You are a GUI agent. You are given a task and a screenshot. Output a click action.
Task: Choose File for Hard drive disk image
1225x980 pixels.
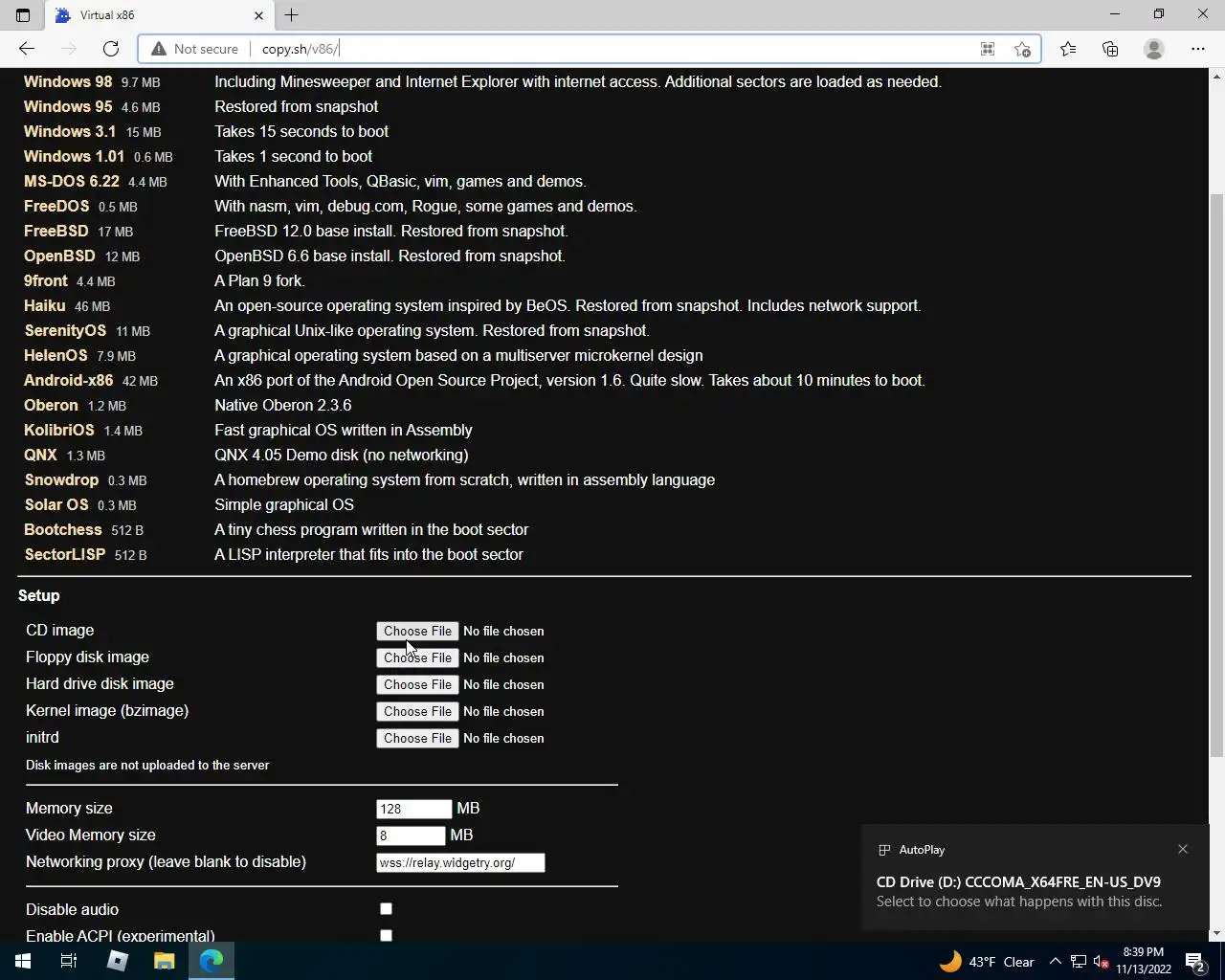(417, 684)
